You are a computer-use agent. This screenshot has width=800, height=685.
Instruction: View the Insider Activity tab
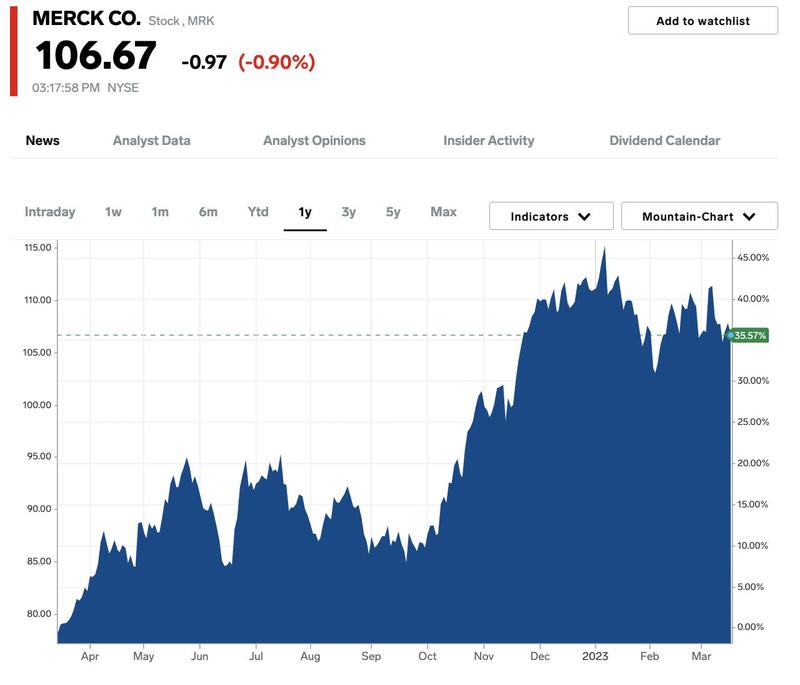pos(489,140)
